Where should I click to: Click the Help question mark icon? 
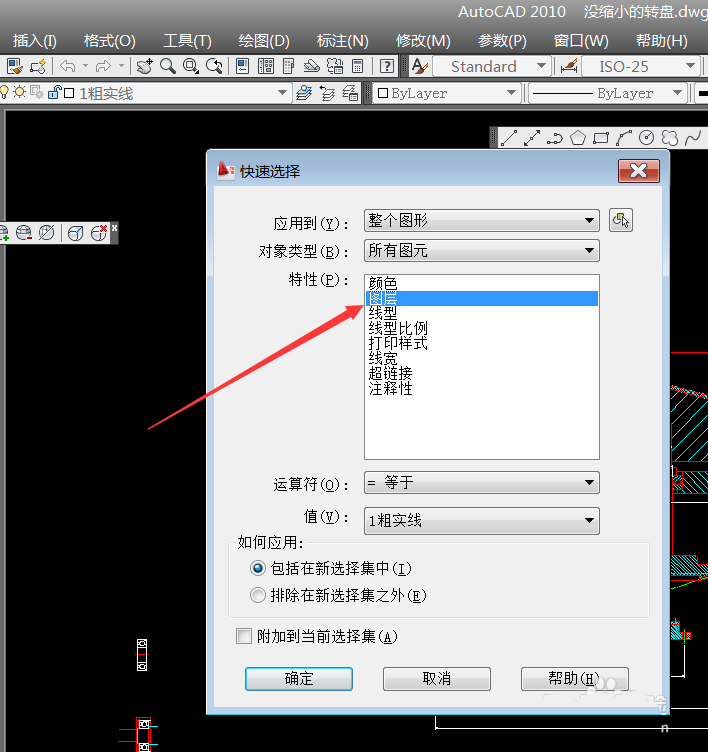point(387,66)
